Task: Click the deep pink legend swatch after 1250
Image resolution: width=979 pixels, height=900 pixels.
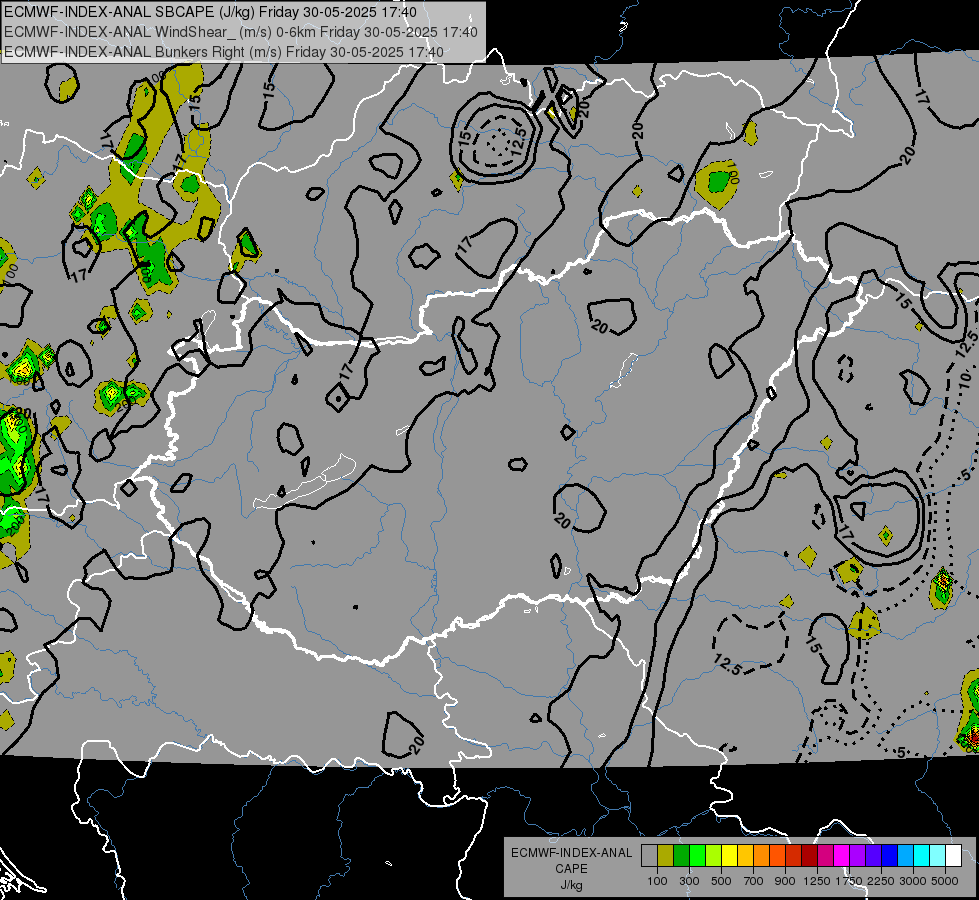Action: click(x=825, y=856)
